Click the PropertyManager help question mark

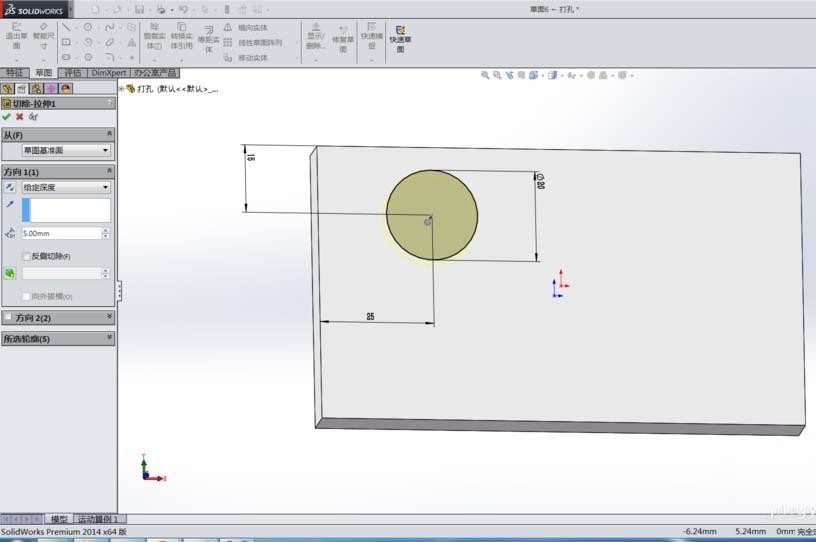(x=110, y=103)
